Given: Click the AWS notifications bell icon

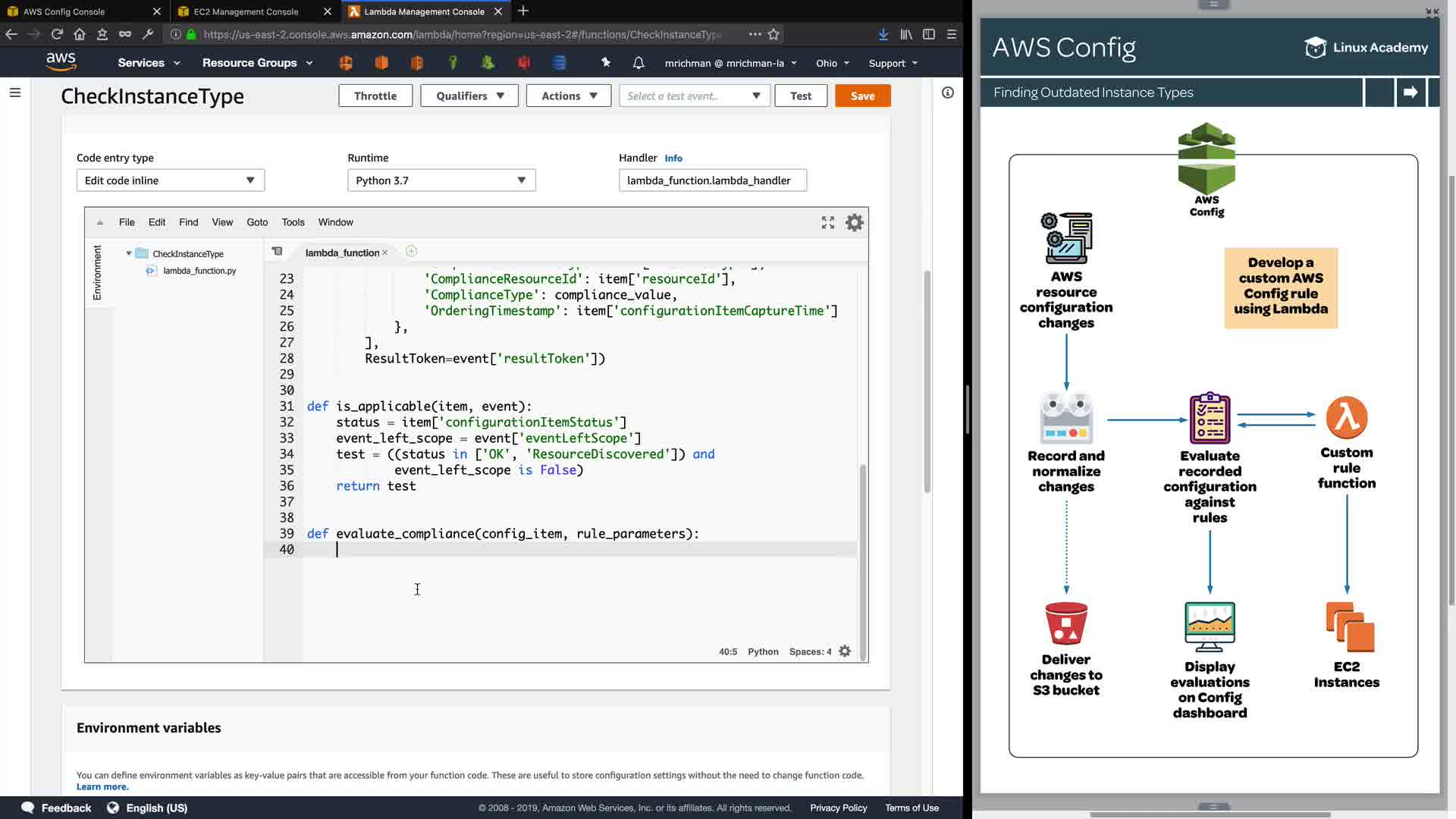Looking at the screenshot, I should coord(639,63).
